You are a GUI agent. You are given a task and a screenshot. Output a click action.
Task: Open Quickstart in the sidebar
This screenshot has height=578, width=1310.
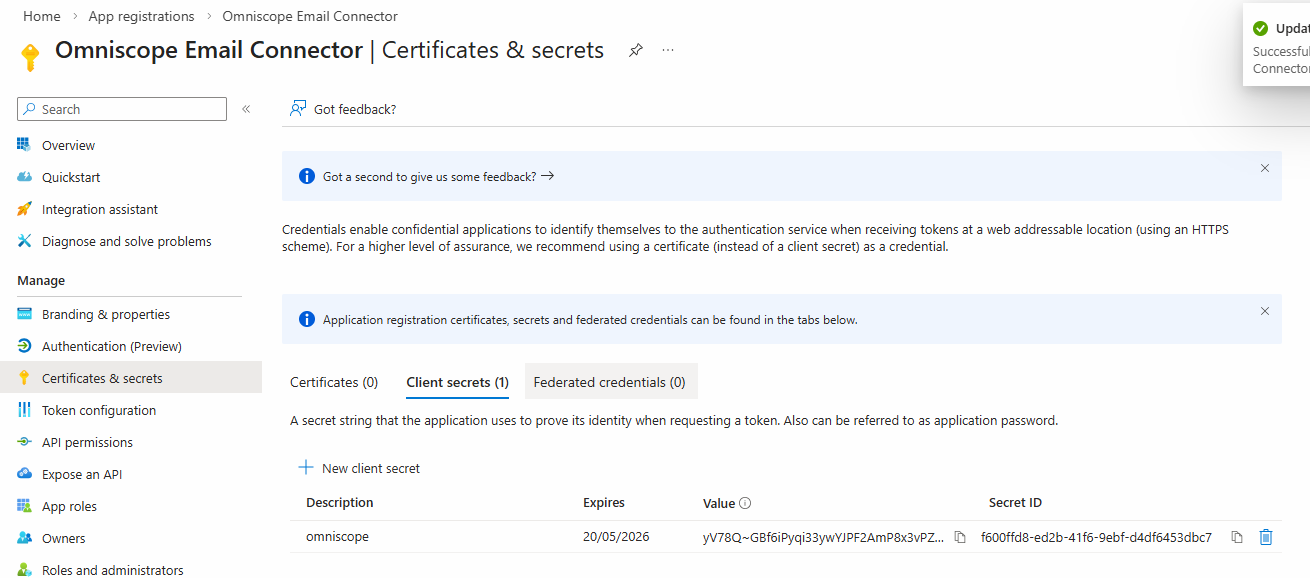tap(71, 177)
